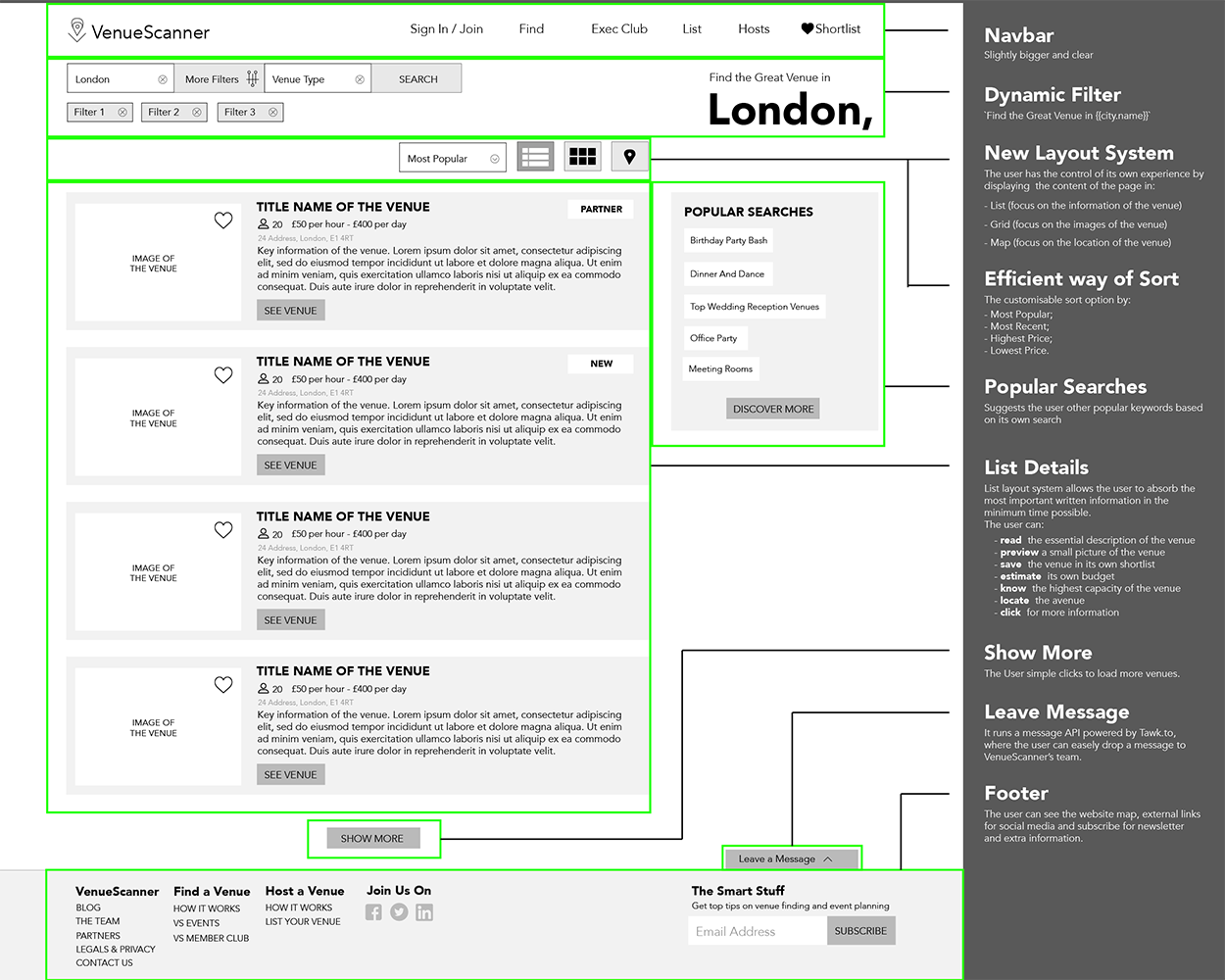This screenshot has height=980, width=1225.
Task: Toggle the heart on the NEW venue
Action: 223,374
